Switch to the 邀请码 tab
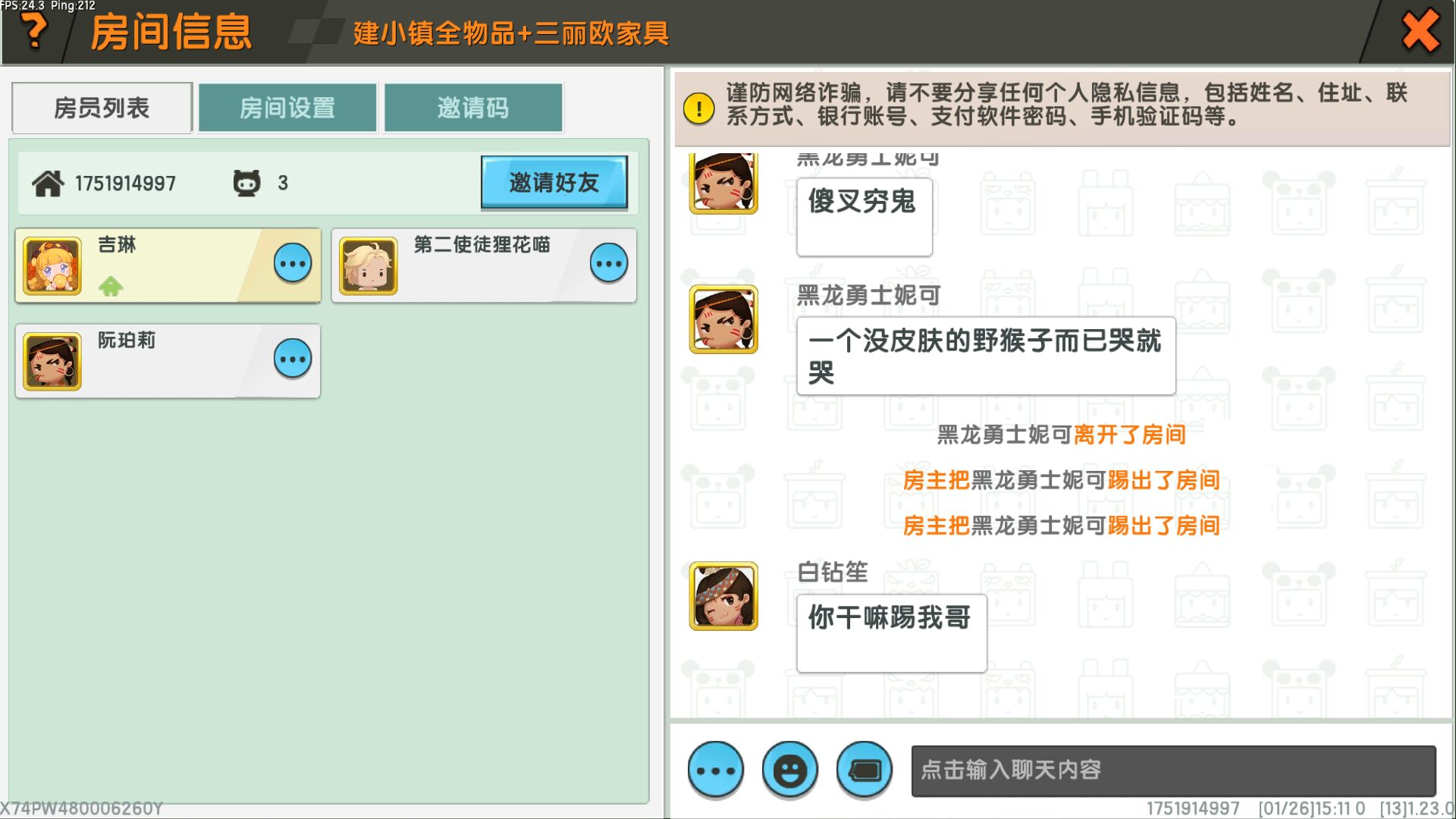This screenshot has width=1456, height=819. coord(473,108)
